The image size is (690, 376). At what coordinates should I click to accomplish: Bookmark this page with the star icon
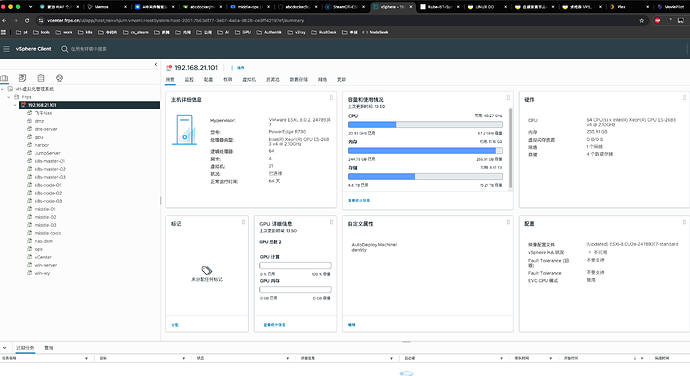(642, 20)
